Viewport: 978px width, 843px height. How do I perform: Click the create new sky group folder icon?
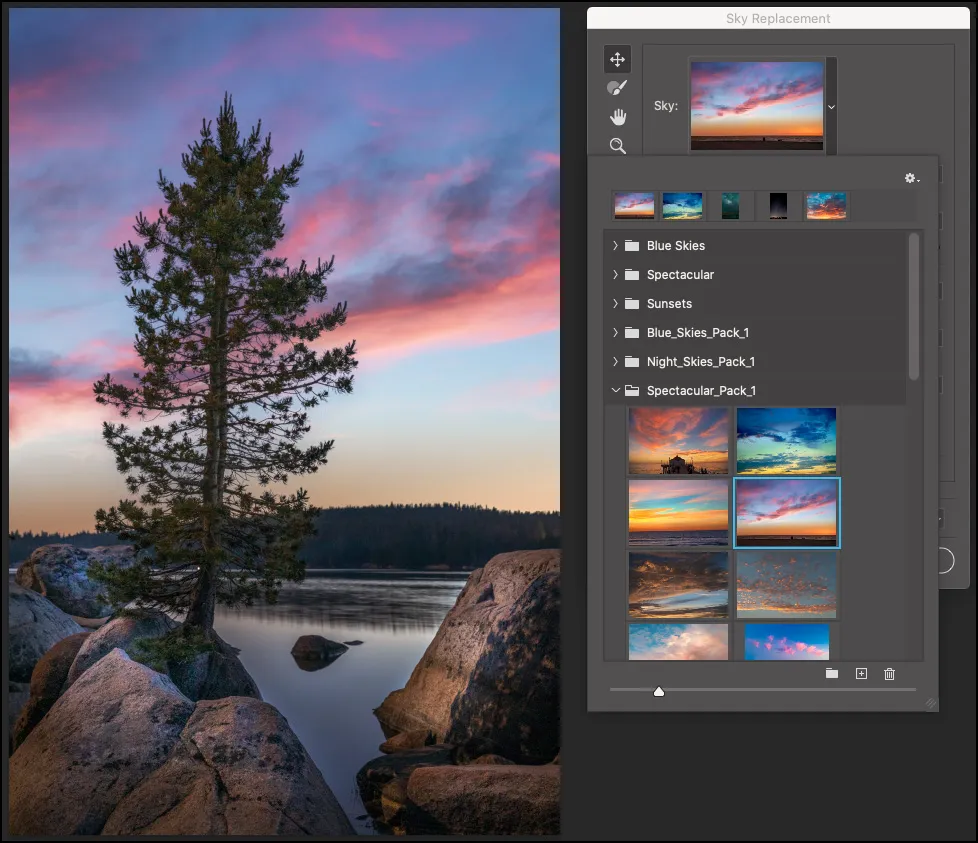pos(832,674)
